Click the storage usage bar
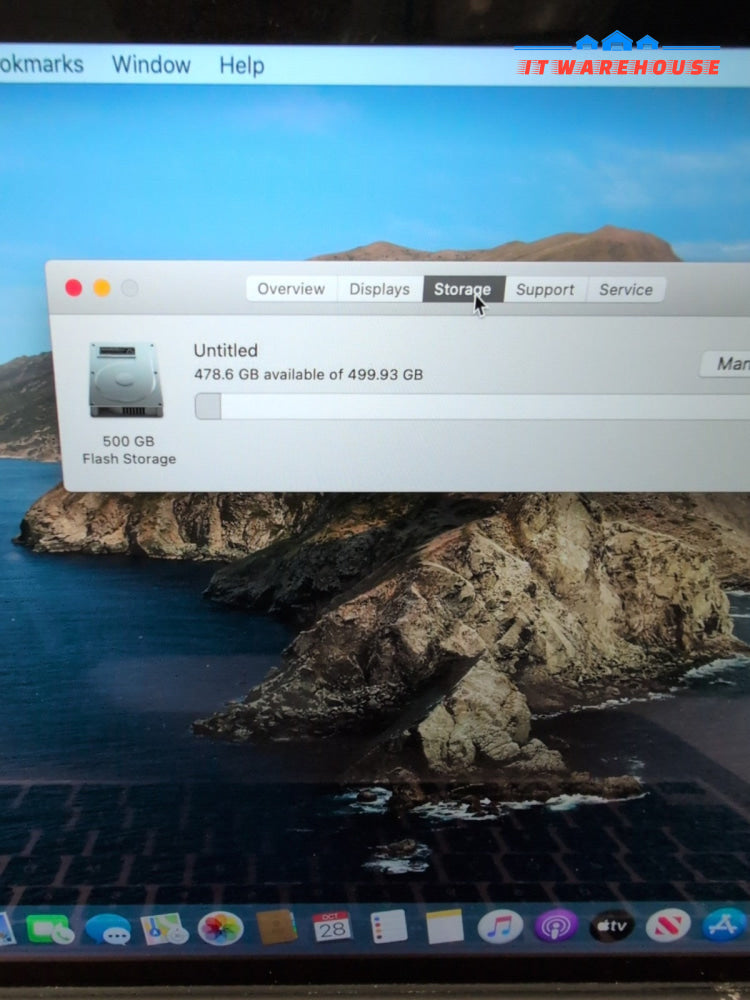Screen dimensions: 750x1000 click(x=472, y=406)
